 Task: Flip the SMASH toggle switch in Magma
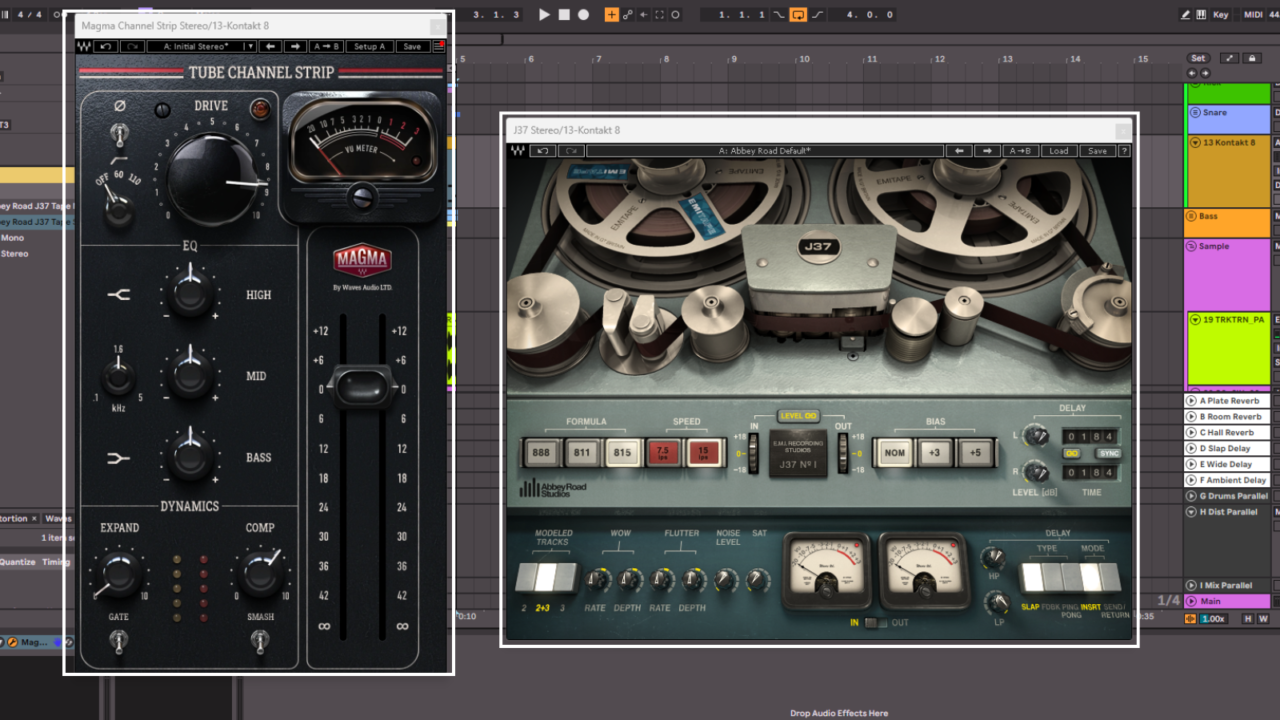click(260, 641)
